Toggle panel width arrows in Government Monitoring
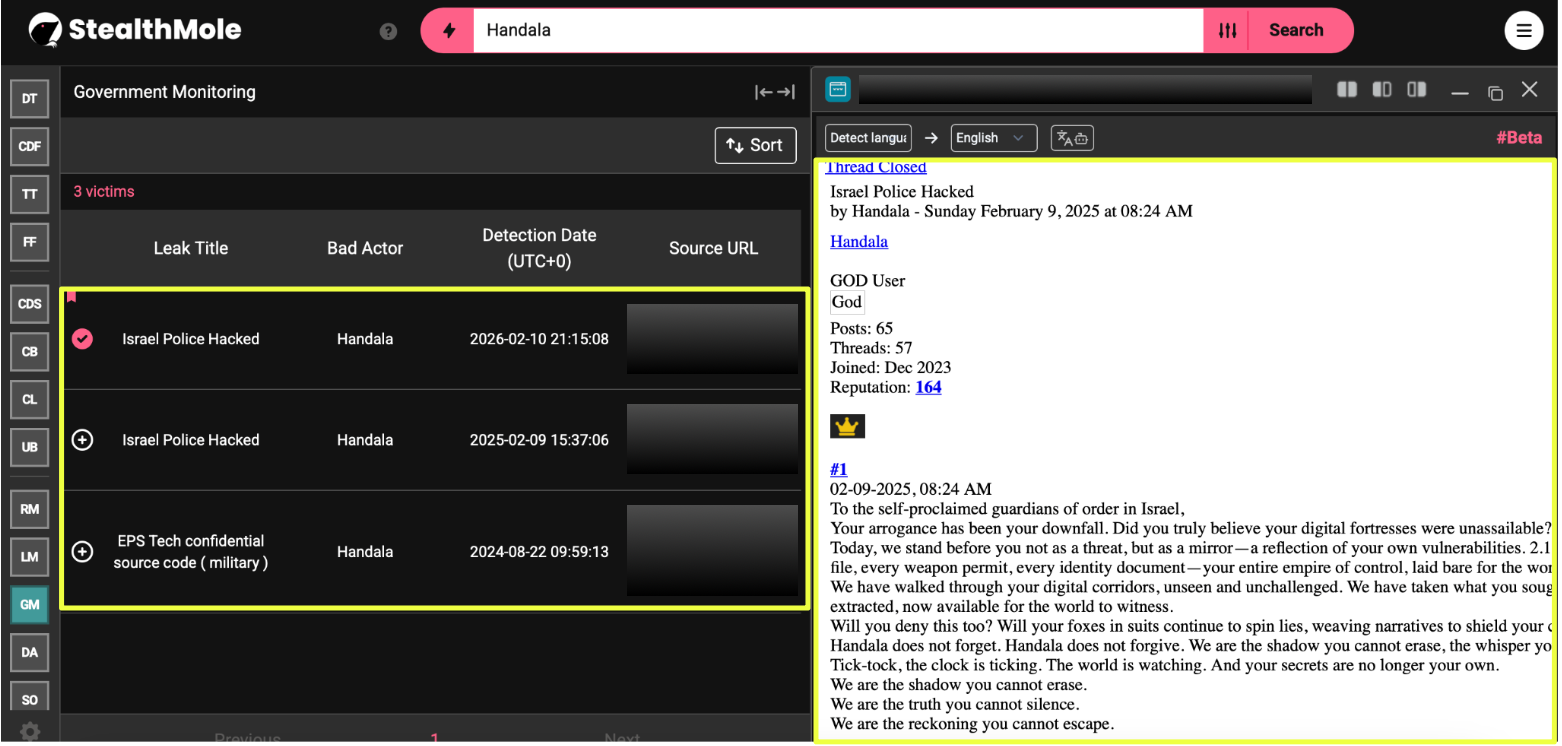Screen dimensions: 1562x746 (774, 92)
